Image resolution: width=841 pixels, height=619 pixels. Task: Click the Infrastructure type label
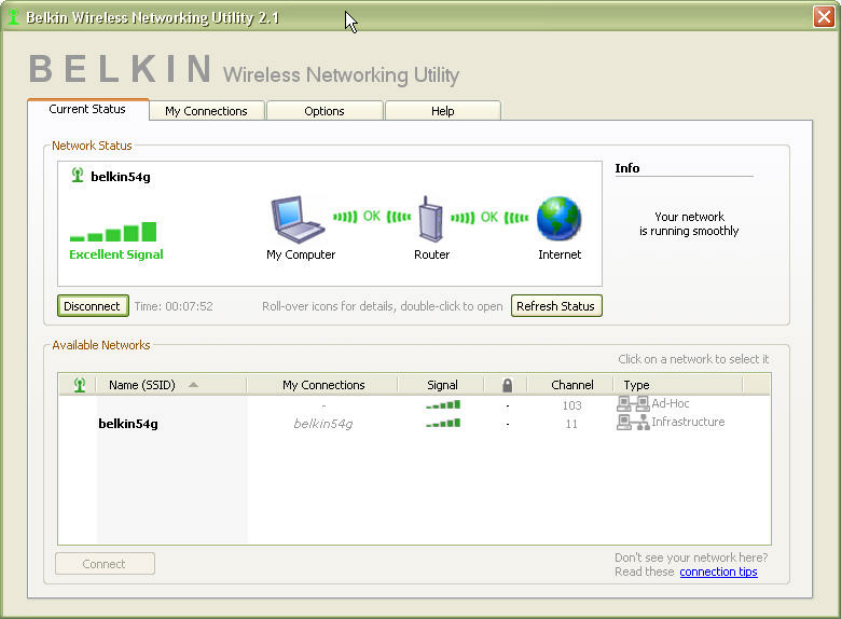688,422
